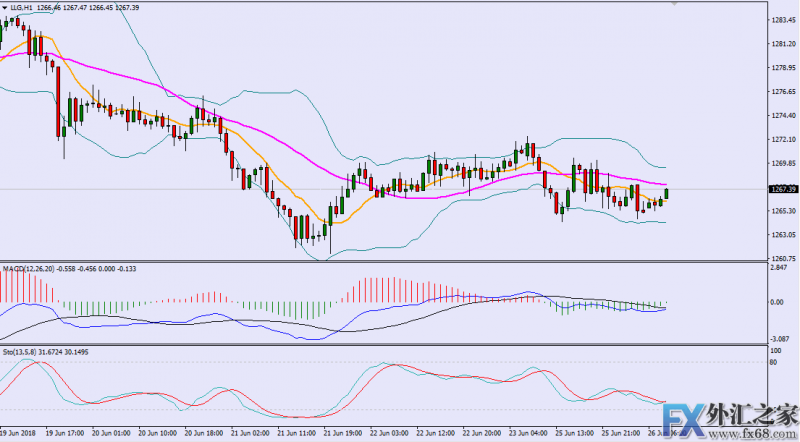Viewport: 800px width, 442px height.
Task: Click the triangle arrow beside LLG,H1 title
Action: click(x=5, y=8)
